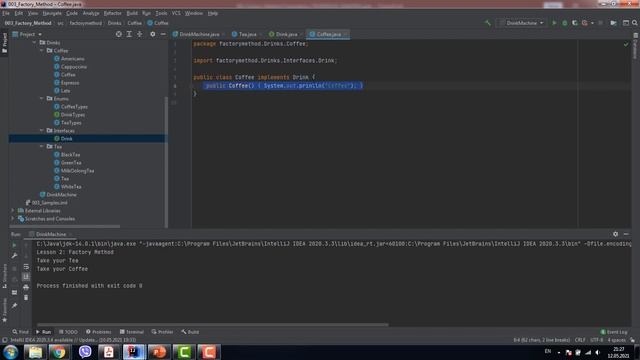This screenshot has width=640, height=360.
Task: Click the Run console horizontal scrollbar
Action: (x=212, y=325)
